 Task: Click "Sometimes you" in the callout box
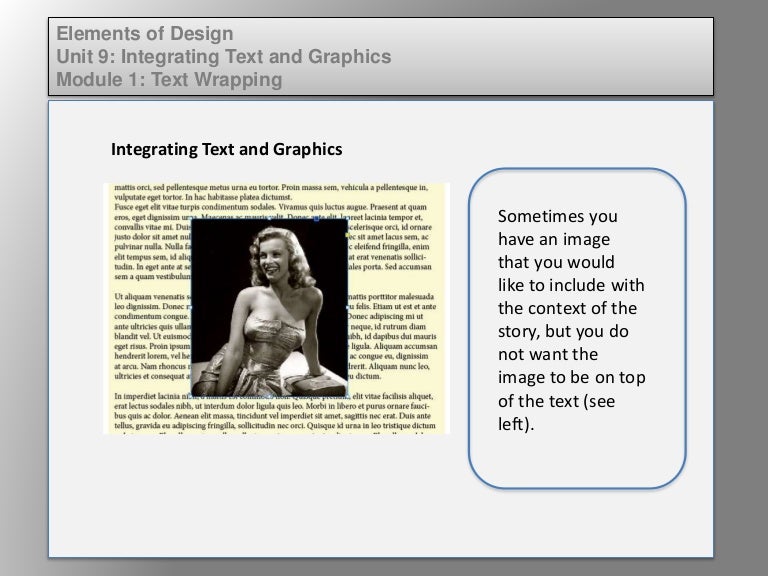pos(557,217)
